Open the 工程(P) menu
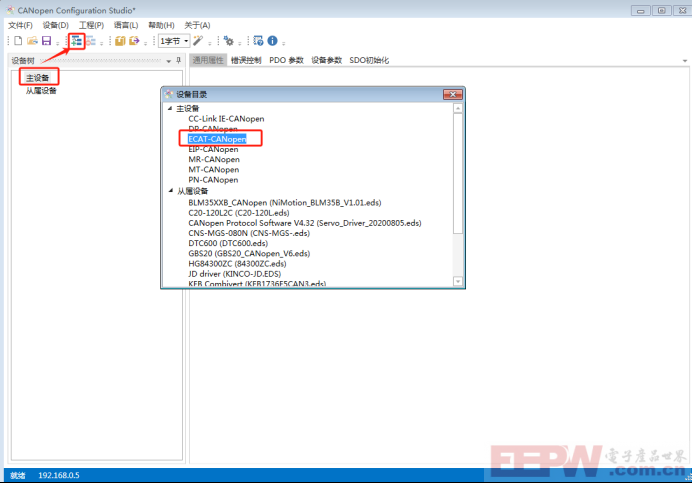692x483 pixels. click(91, 25)
